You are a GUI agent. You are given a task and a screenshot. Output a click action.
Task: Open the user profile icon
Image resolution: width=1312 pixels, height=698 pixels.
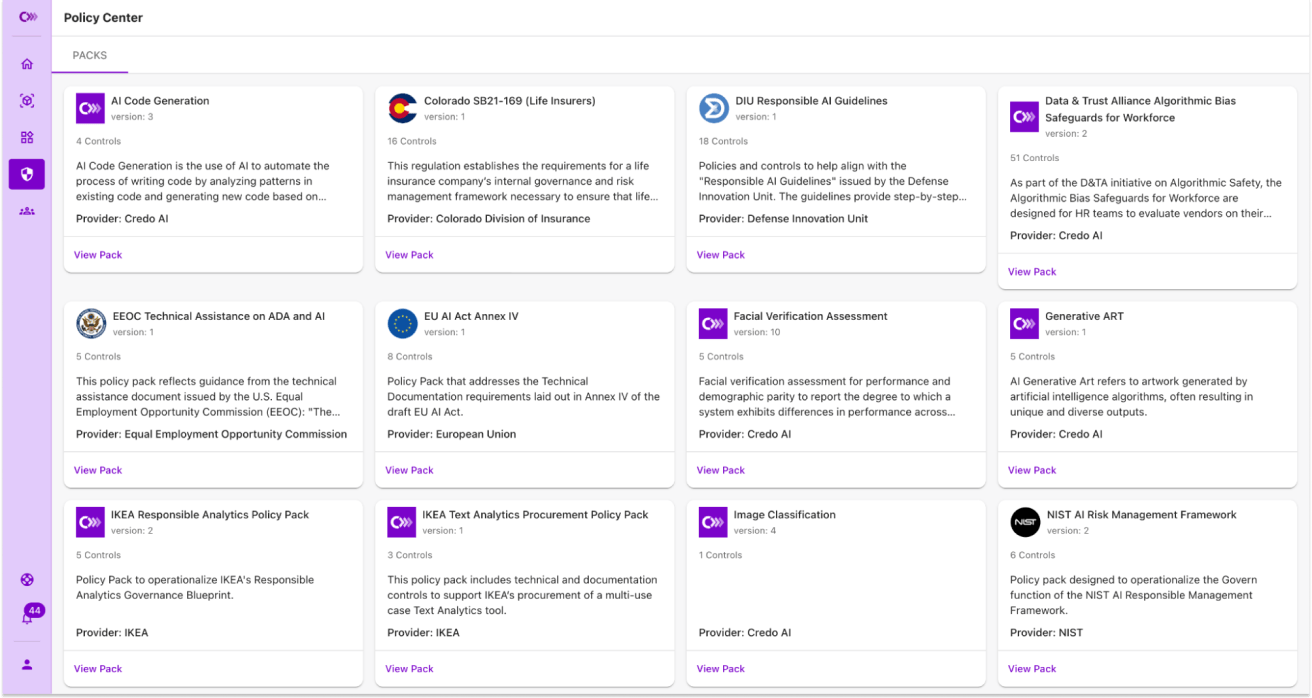(27, 664)
